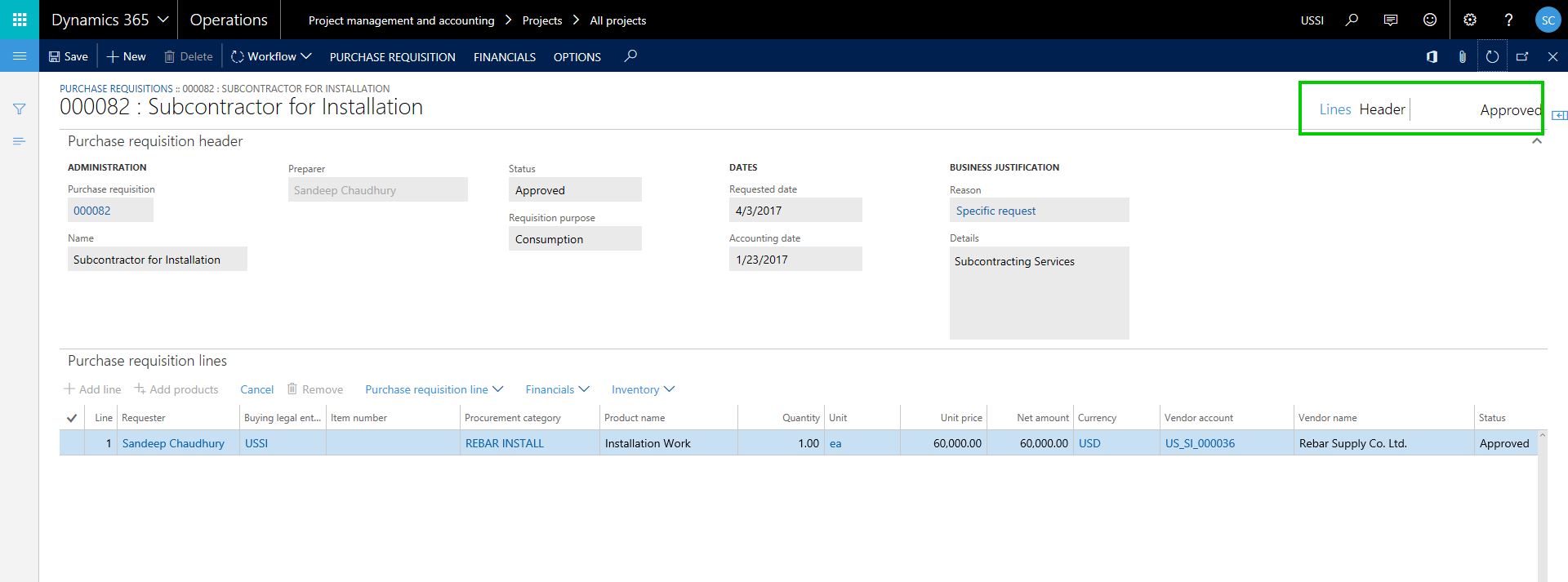Click the feedback smiley icon
Image resolution: width=1568 pixels, height=582 pixels.
point(1430,20)
